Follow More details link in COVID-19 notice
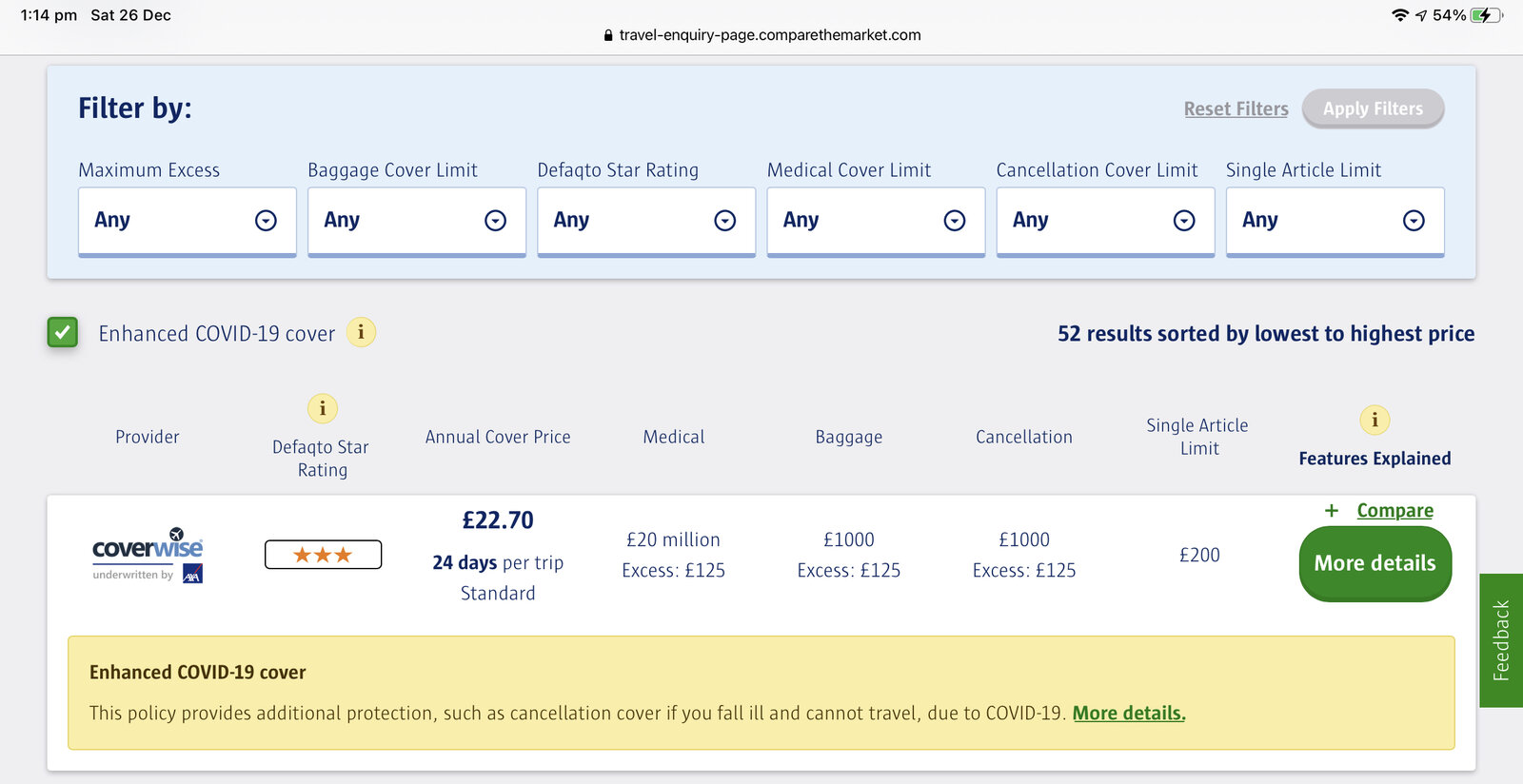 pyautogui.click(x=1128, y=714)
